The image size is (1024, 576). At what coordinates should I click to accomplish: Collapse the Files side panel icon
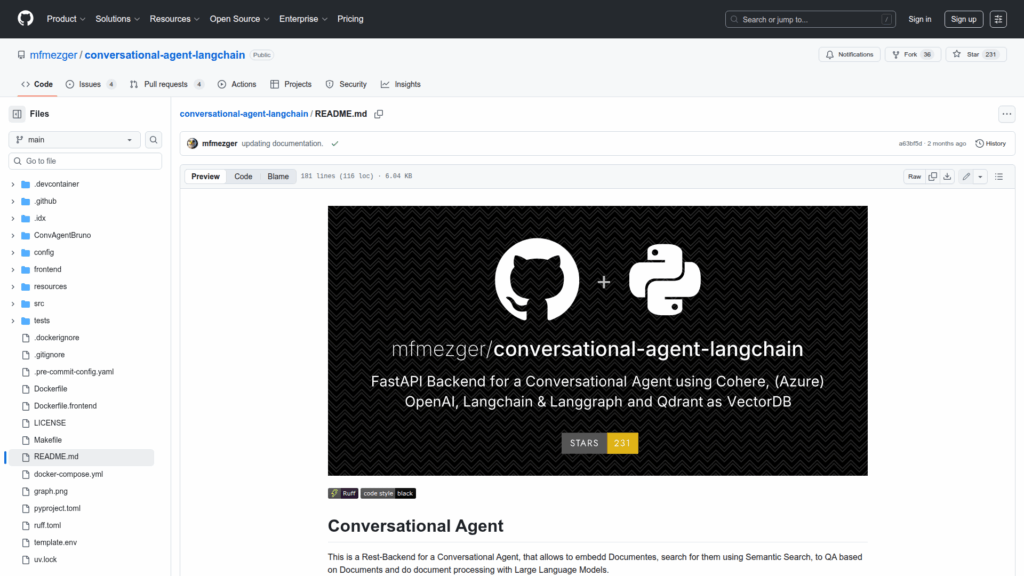(17, 114)
